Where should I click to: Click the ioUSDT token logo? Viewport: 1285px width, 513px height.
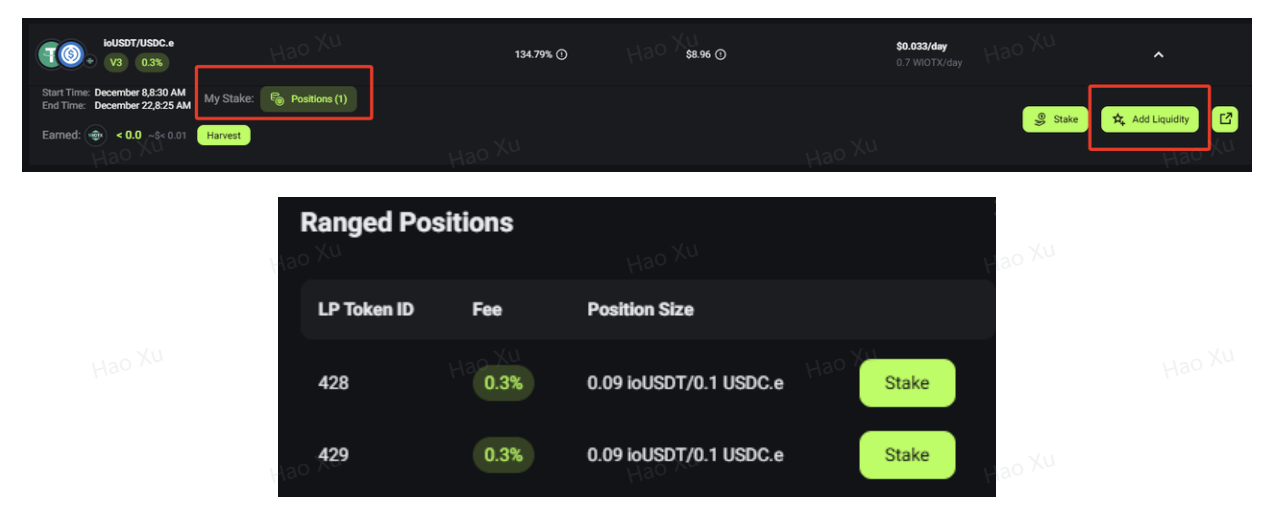(x=50, y=54)
